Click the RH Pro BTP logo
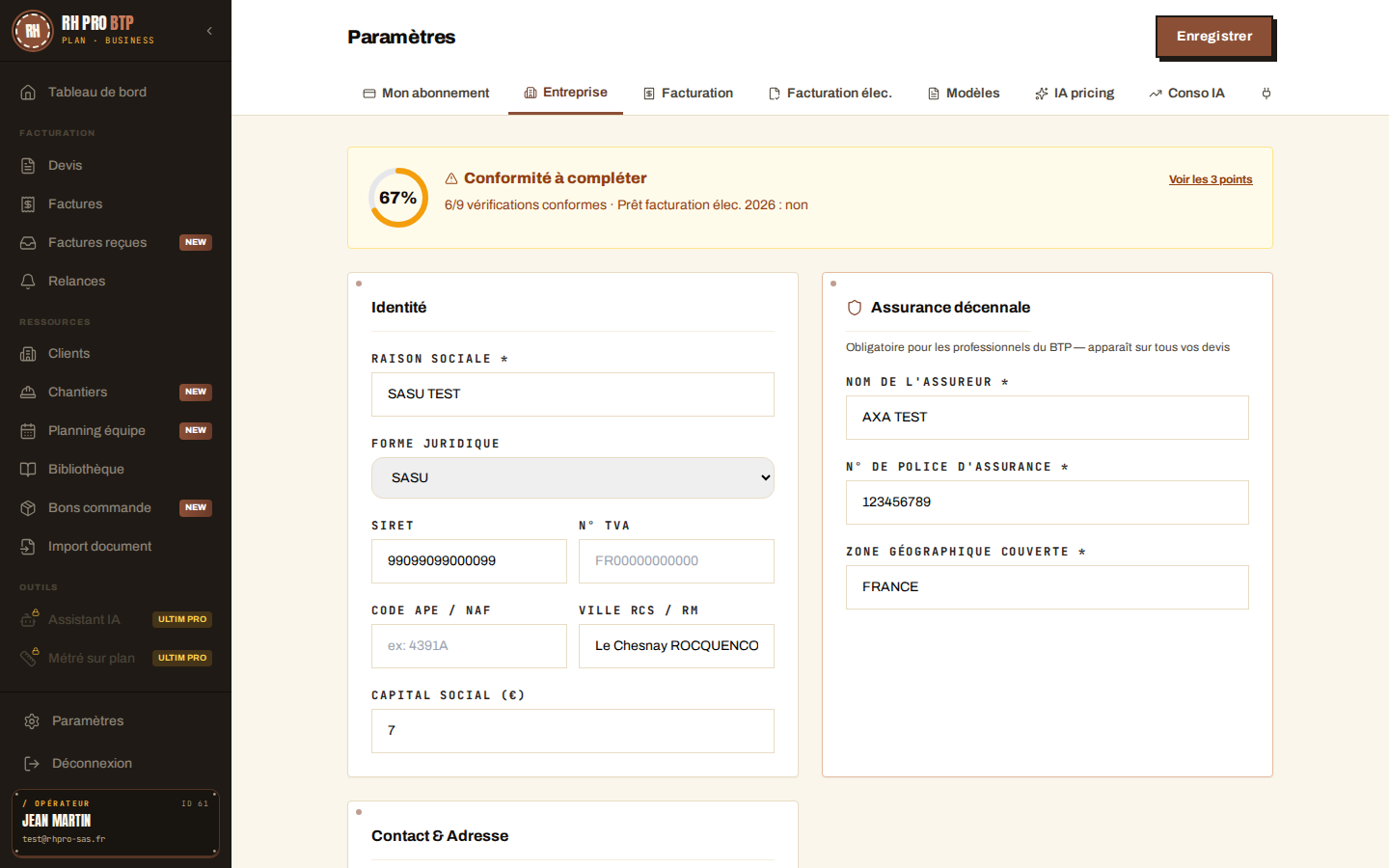 (x=32, y=31)
